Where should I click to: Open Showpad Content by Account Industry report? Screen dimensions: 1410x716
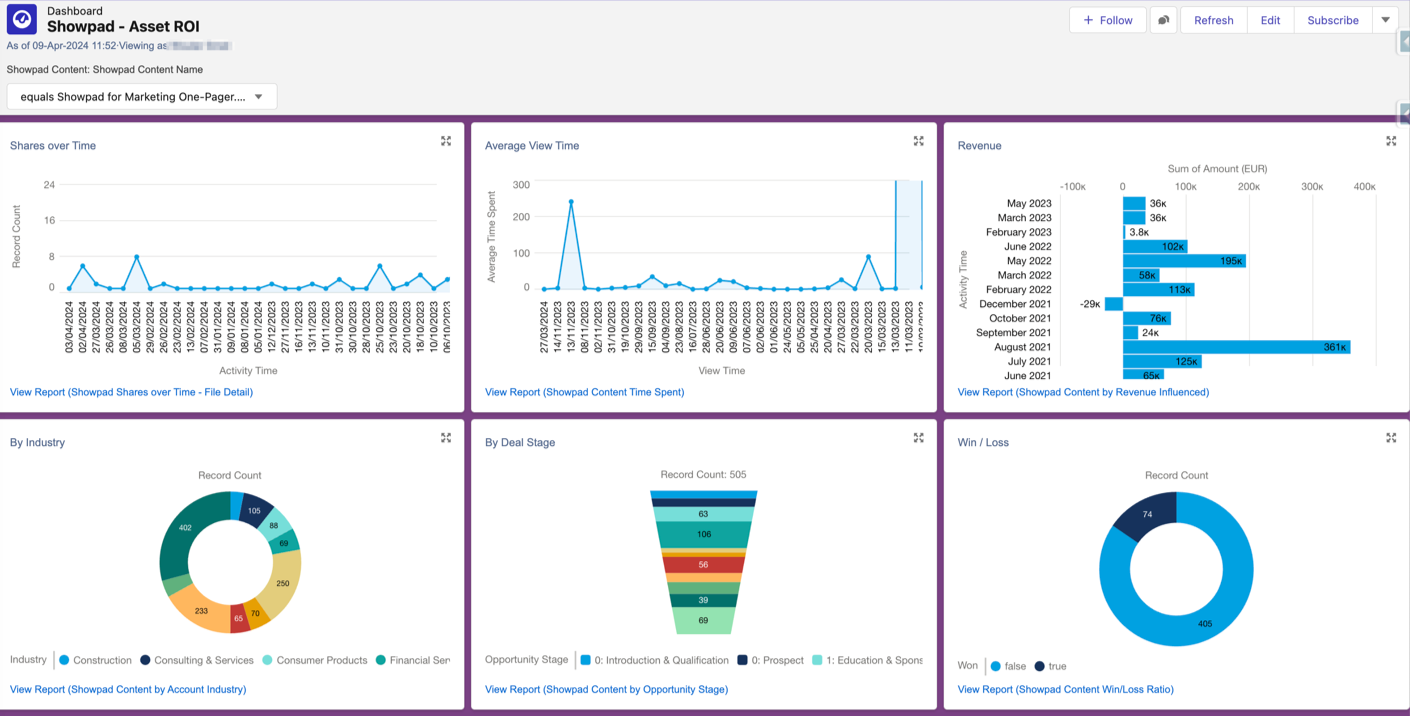[128, 689]
